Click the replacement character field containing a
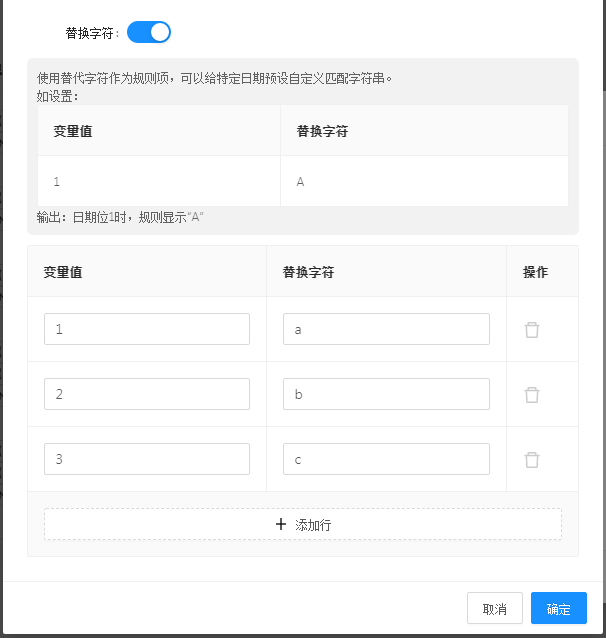 (386, 329)
